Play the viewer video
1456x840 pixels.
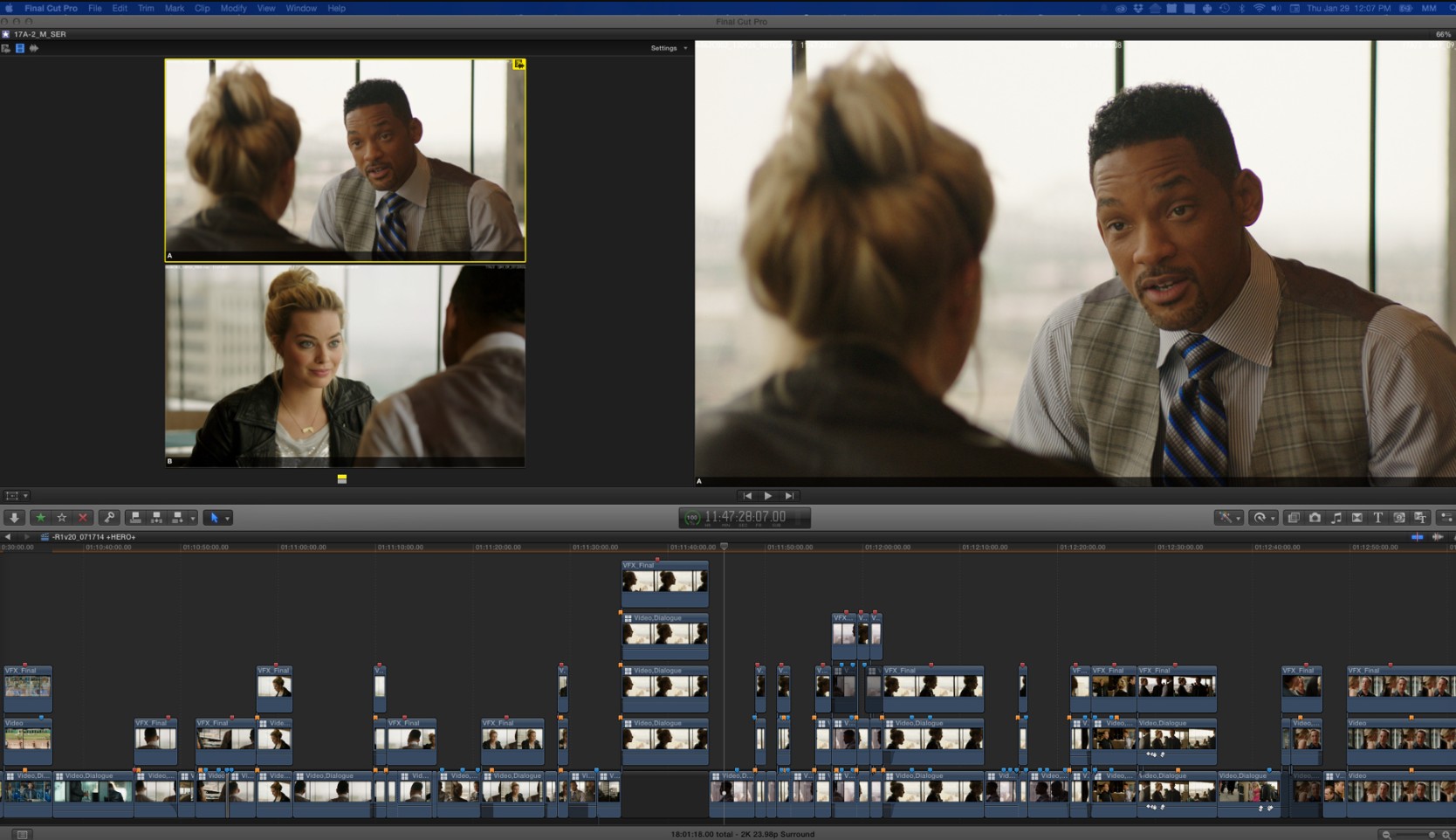pos(768,496)
